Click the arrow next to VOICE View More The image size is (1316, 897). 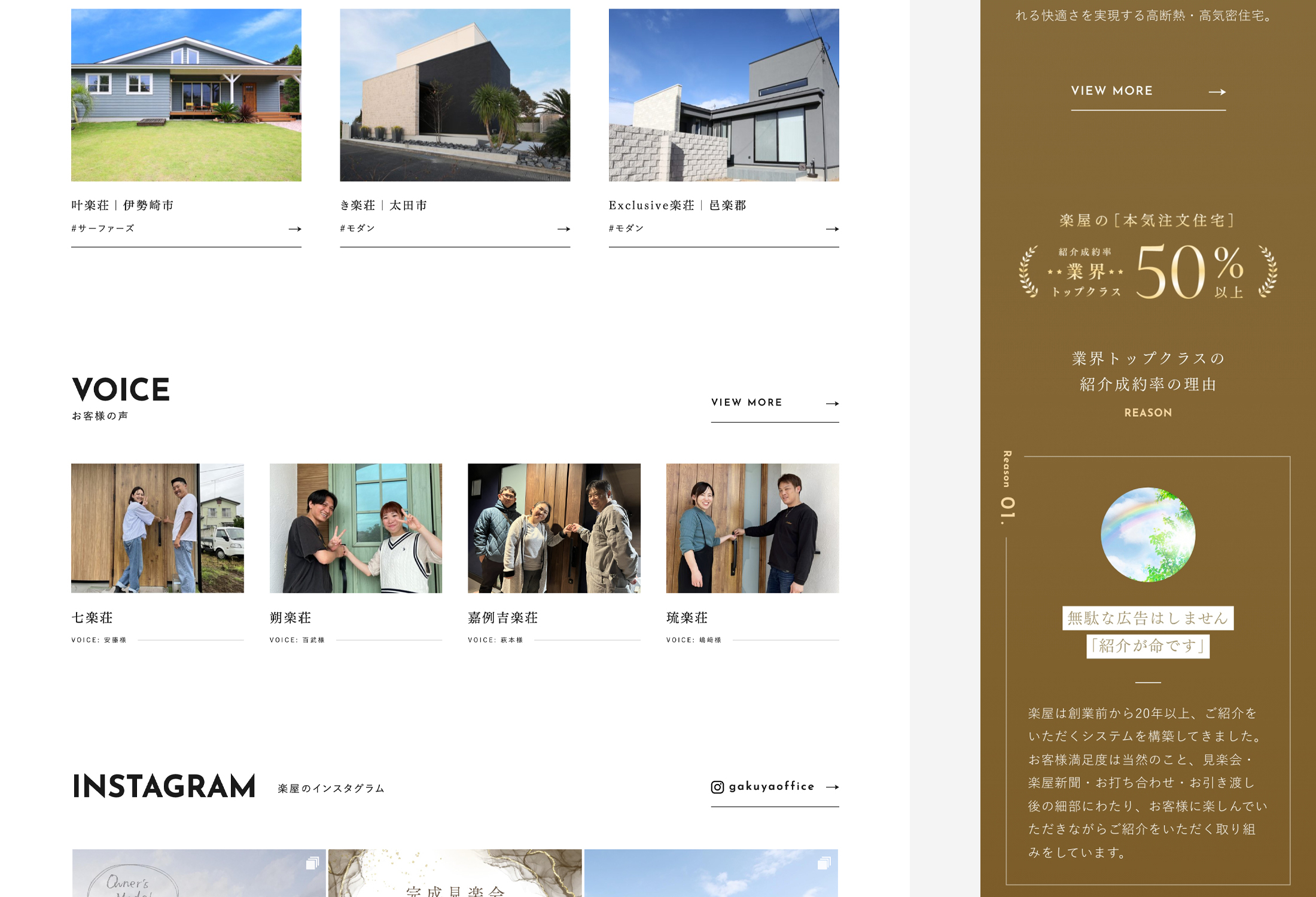(x=832, y=404)
